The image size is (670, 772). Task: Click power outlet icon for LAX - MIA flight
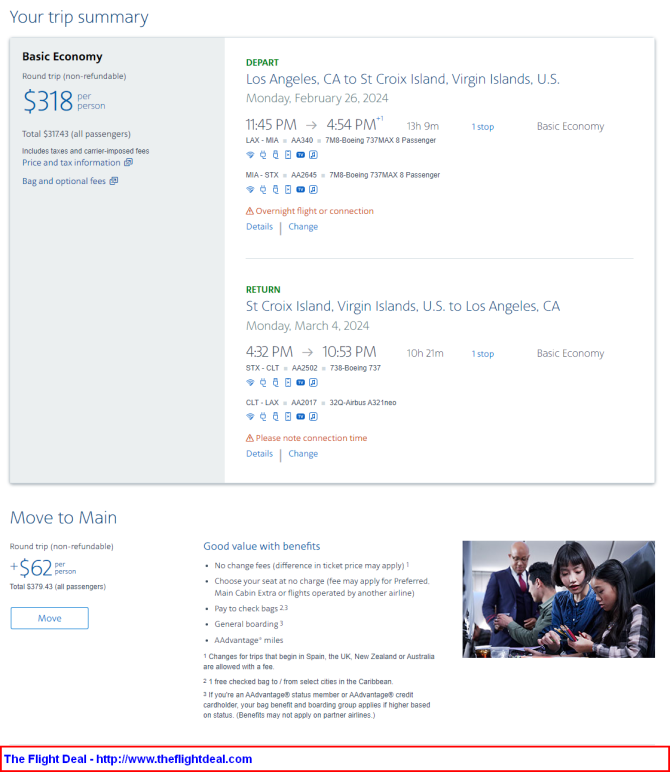(x=262, y=155)
